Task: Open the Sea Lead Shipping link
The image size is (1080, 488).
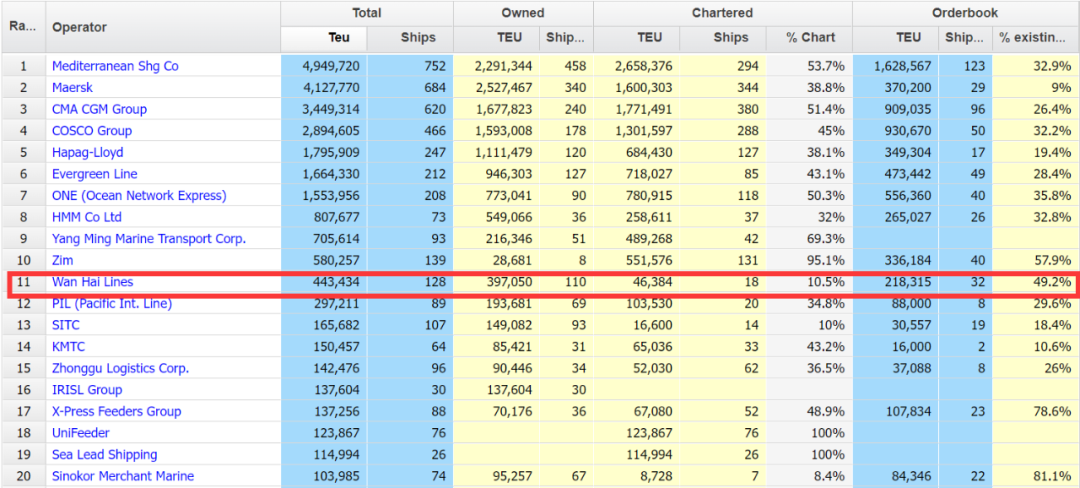Action: coord(105,454)
